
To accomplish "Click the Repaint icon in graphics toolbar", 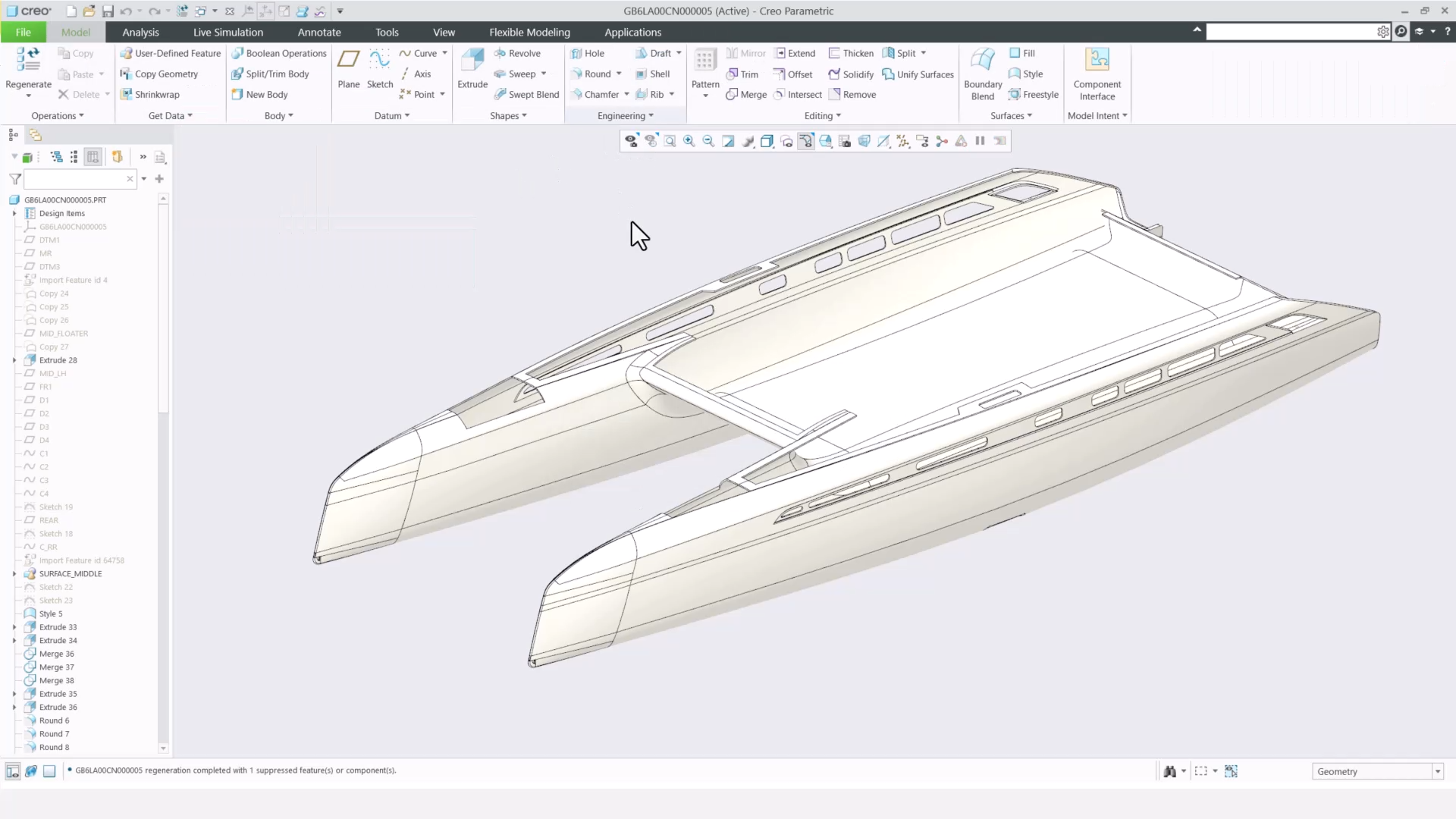I will 728,141.
